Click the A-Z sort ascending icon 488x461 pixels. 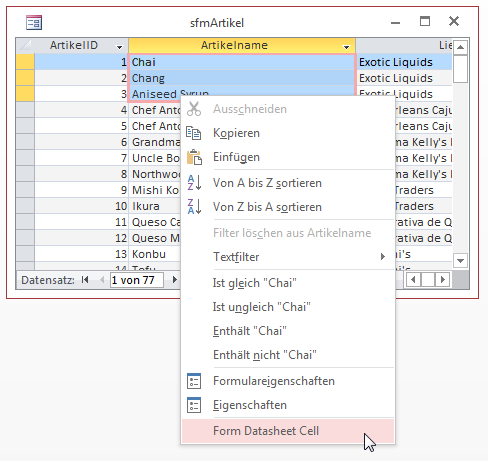click(194, 183)
